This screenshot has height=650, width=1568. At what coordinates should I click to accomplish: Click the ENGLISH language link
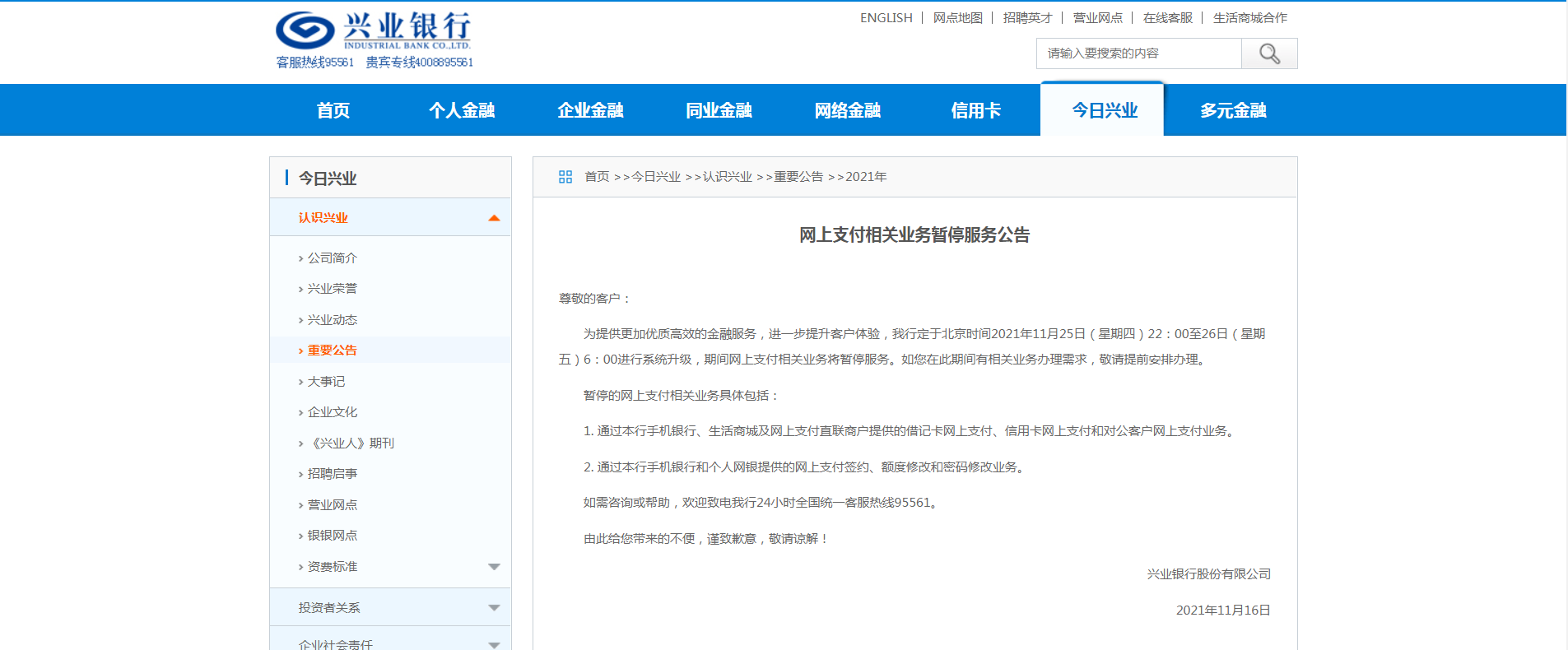tap(886, 18)
